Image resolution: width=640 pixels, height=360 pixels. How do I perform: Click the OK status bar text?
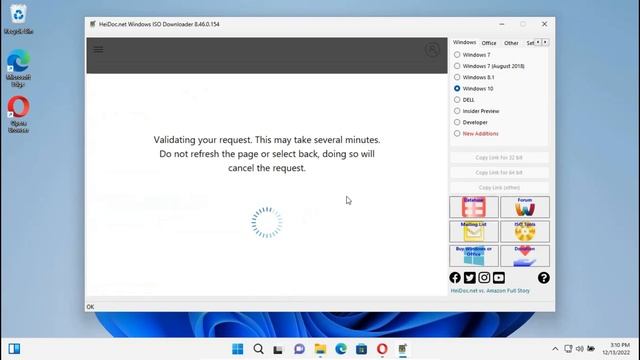90,307
